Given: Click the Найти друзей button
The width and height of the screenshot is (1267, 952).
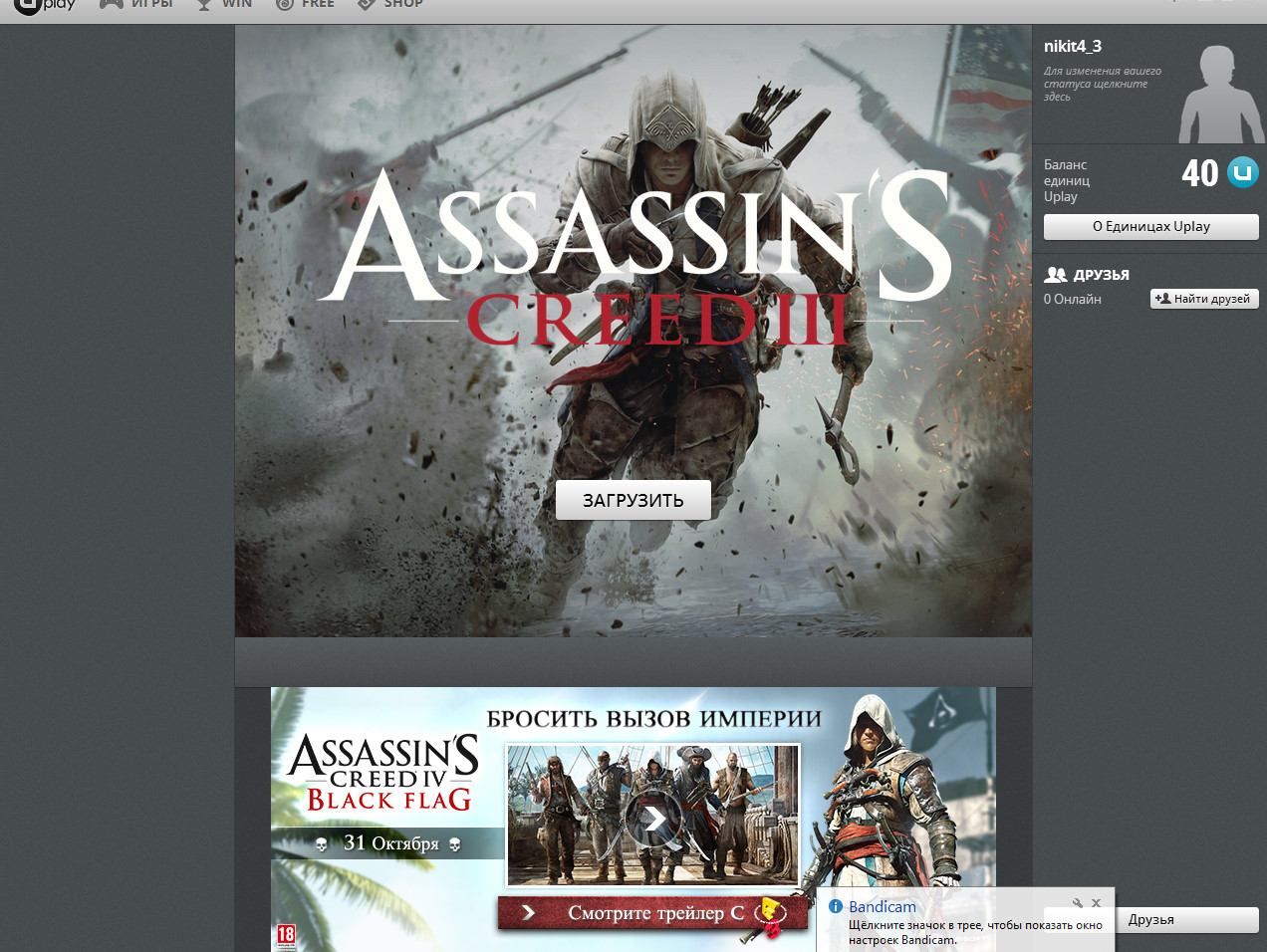Looking at the screenshot, I should pos(1204,299).
